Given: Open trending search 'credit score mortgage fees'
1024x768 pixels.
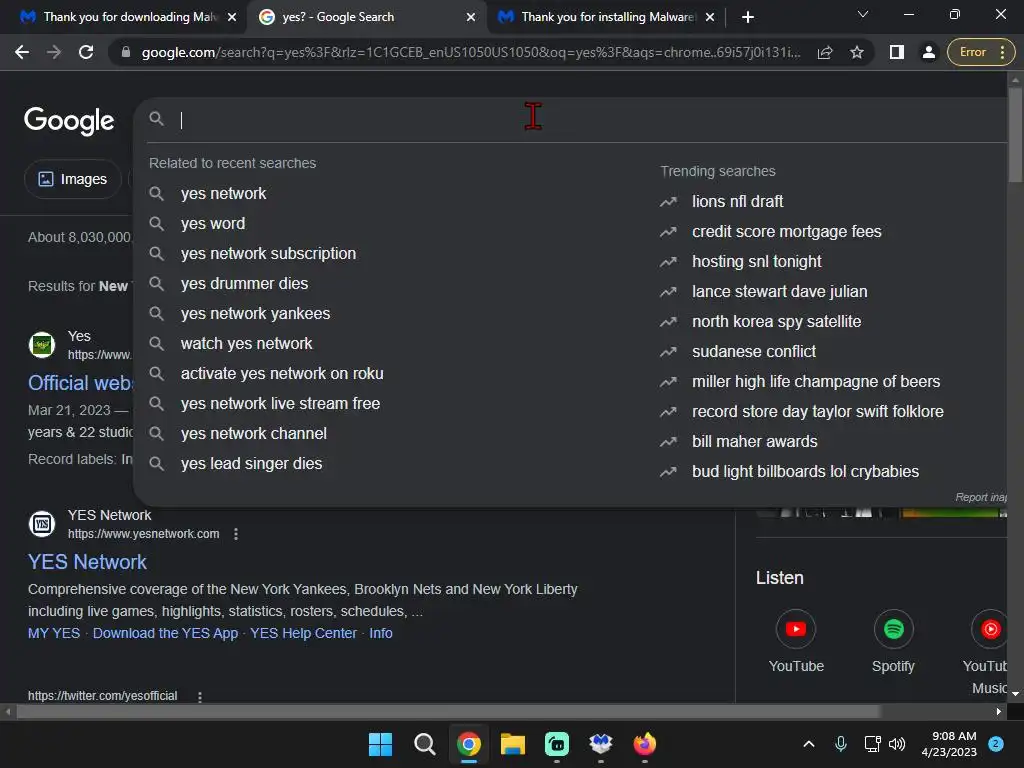Looking at the screenshot, I should pos(786,231).
